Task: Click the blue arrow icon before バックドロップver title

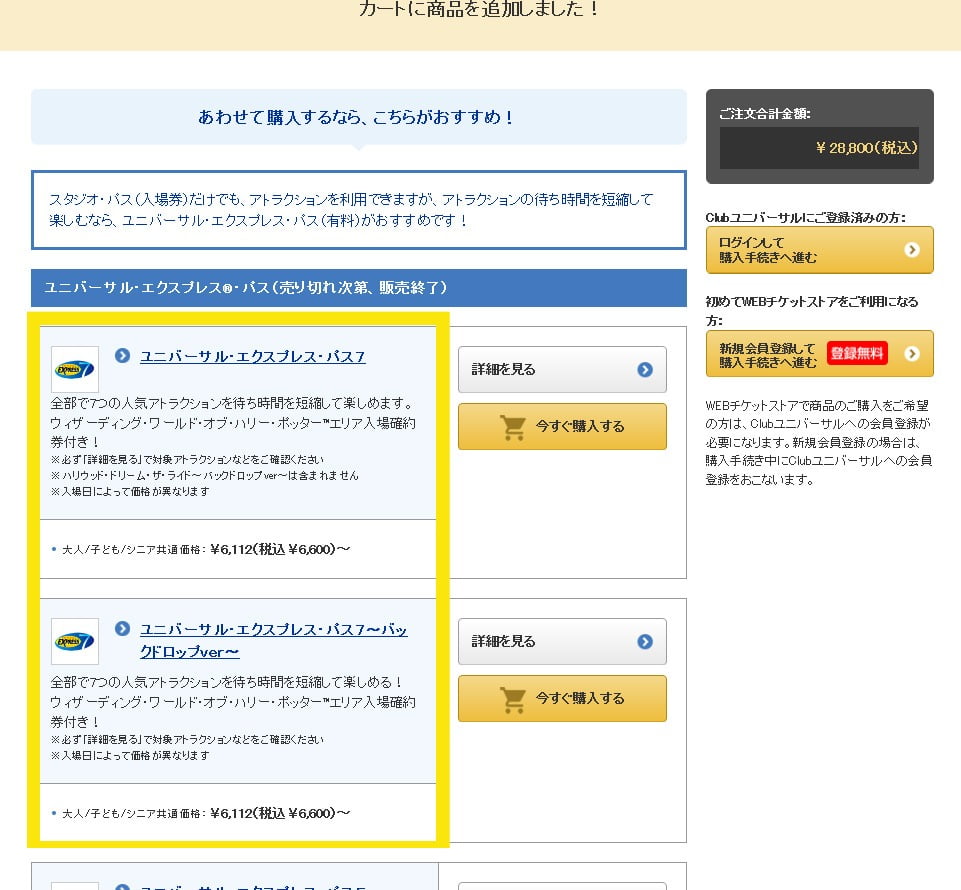Action: pyautogui.click(x=122, y=629)
